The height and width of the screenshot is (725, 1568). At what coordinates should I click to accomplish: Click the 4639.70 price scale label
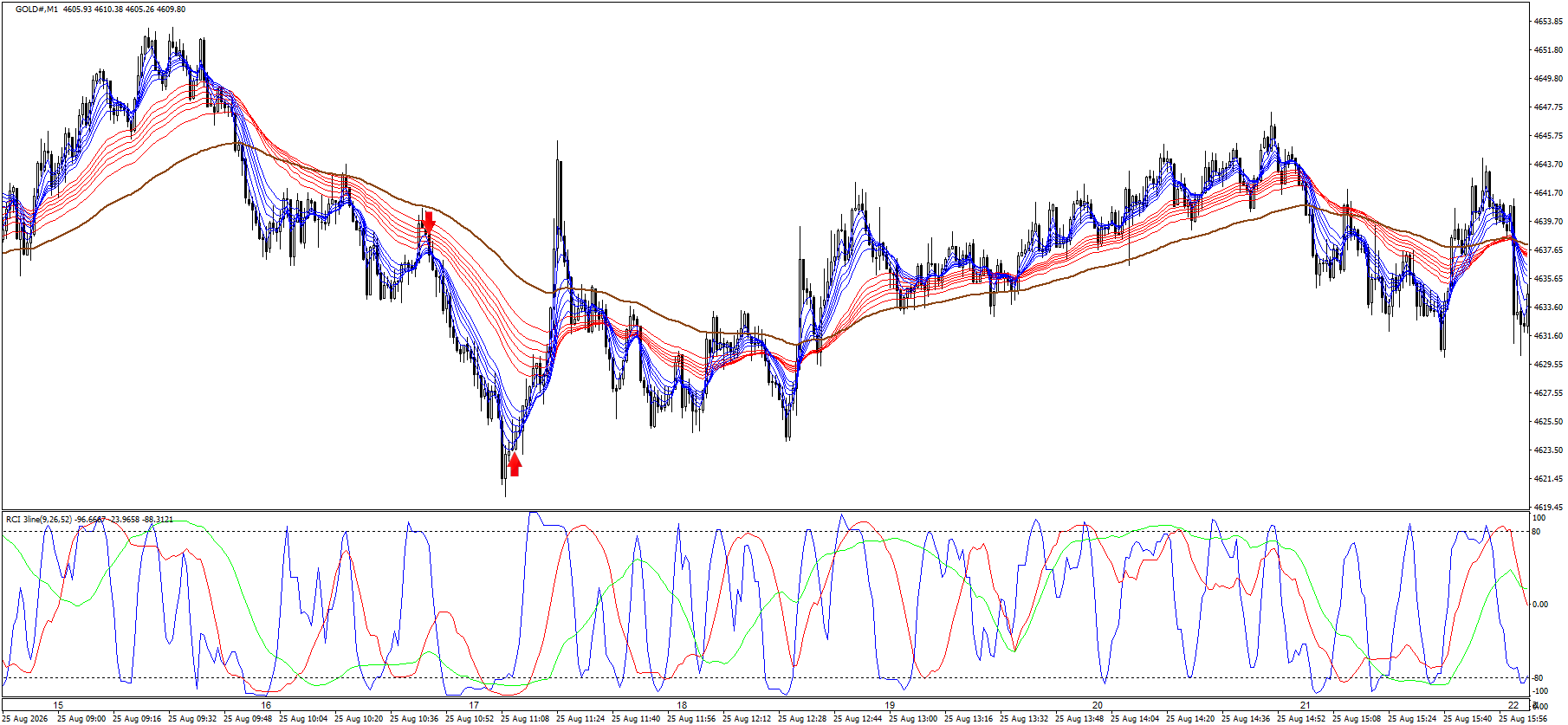point(1548,222)
